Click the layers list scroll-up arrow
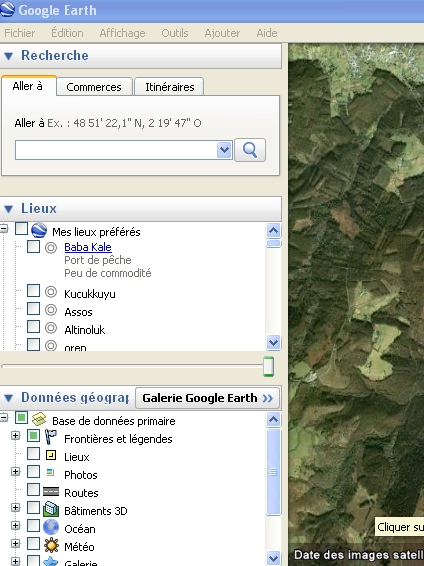 tap(274, 419)
